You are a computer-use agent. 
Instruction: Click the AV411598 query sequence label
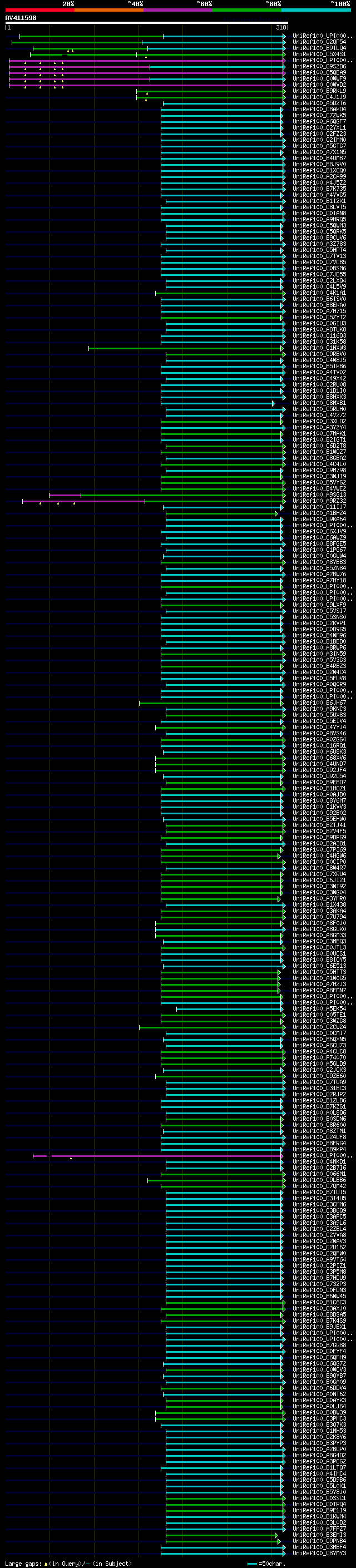21,18
